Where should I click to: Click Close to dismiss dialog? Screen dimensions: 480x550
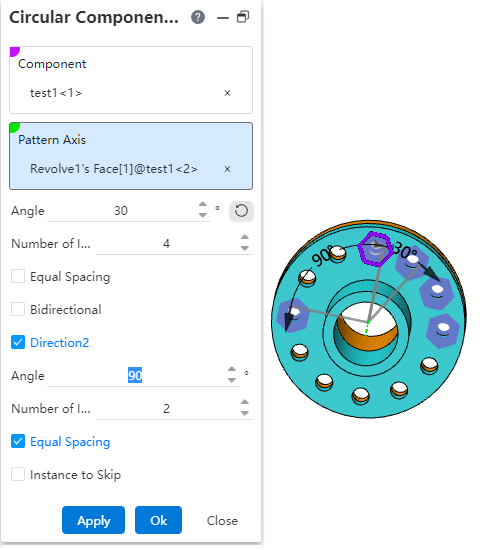click(x=222, y=521)
